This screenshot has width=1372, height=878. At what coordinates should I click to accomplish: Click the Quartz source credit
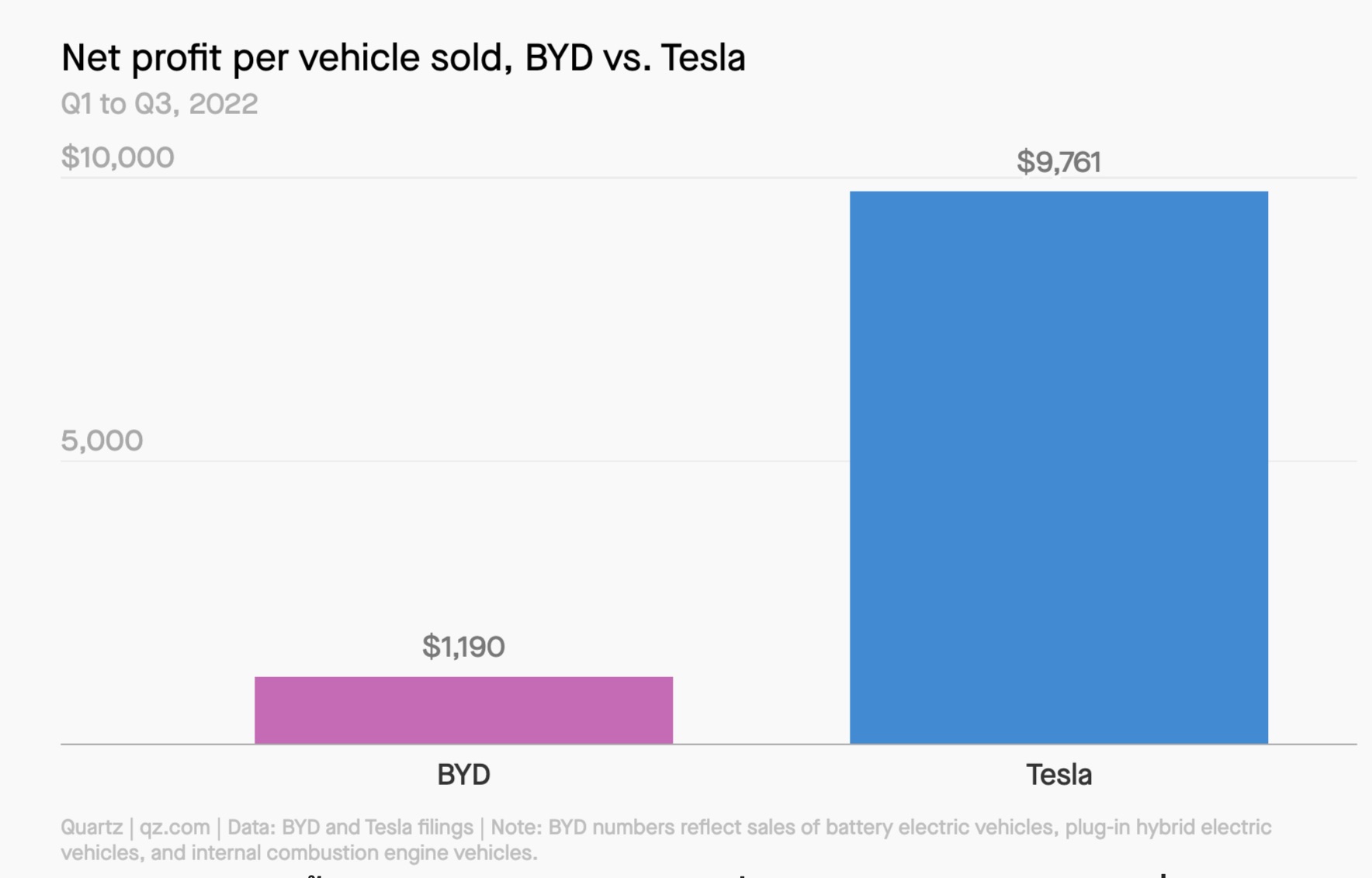pyautogui.click(x=92, y=828)
